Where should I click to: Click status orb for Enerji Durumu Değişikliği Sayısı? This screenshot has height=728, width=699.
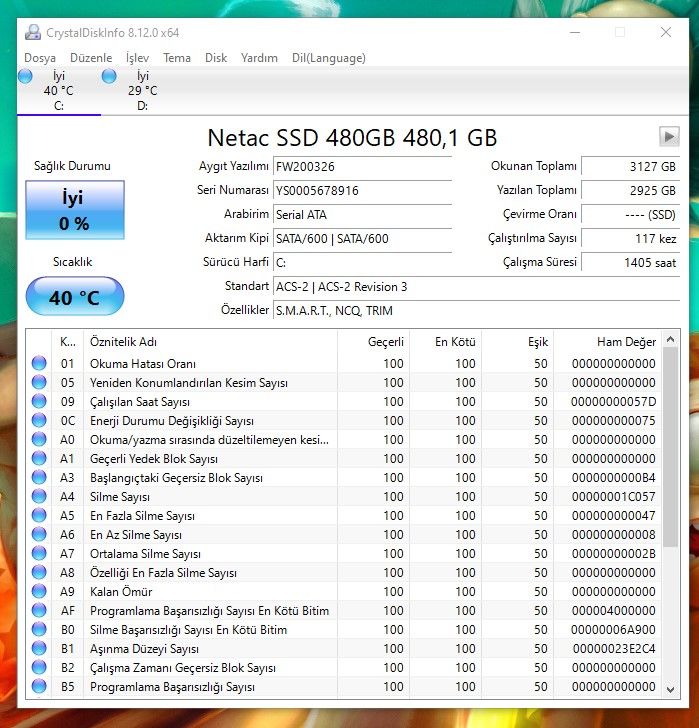click(39, 420)
